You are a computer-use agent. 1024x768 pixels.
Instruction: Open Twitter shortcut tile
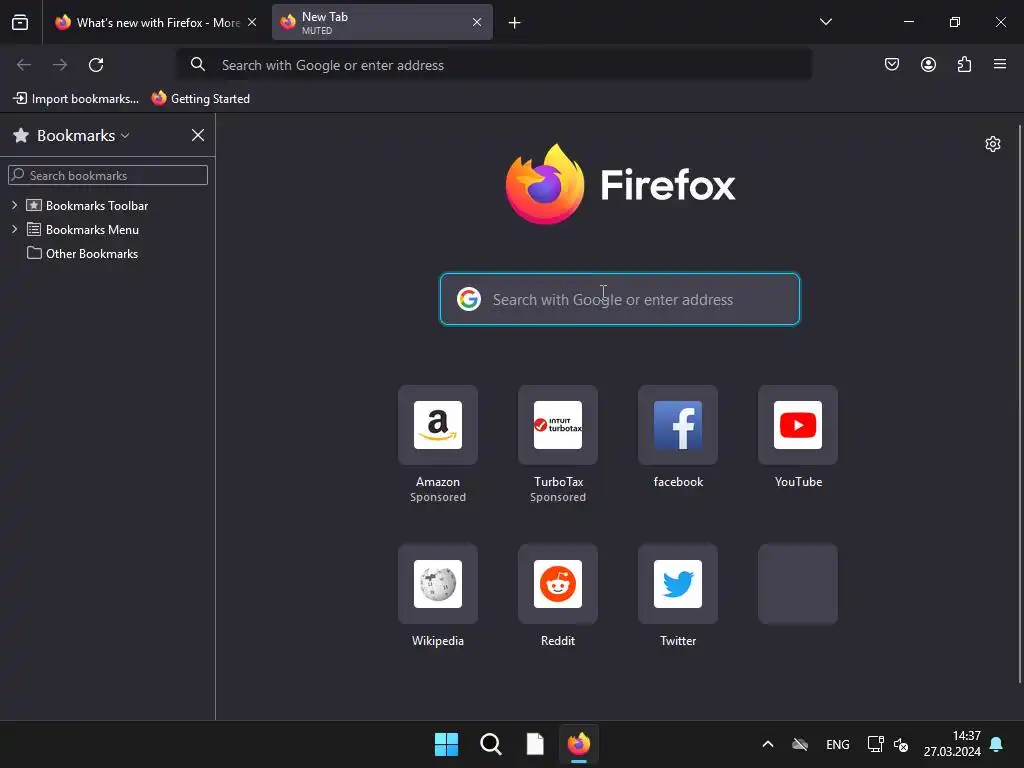678,584
